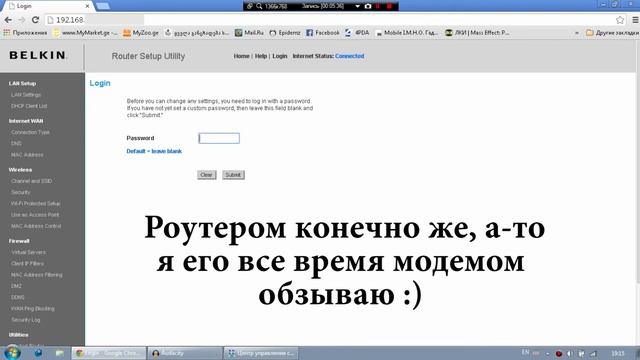Open the Security Log page

click(25, 320)
